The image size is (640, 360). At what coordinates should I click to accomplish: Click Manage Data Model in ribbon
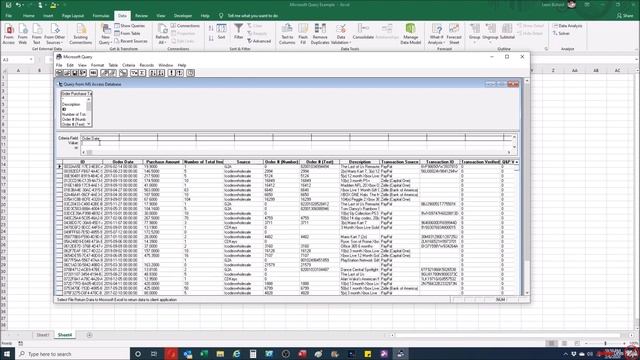411,34
